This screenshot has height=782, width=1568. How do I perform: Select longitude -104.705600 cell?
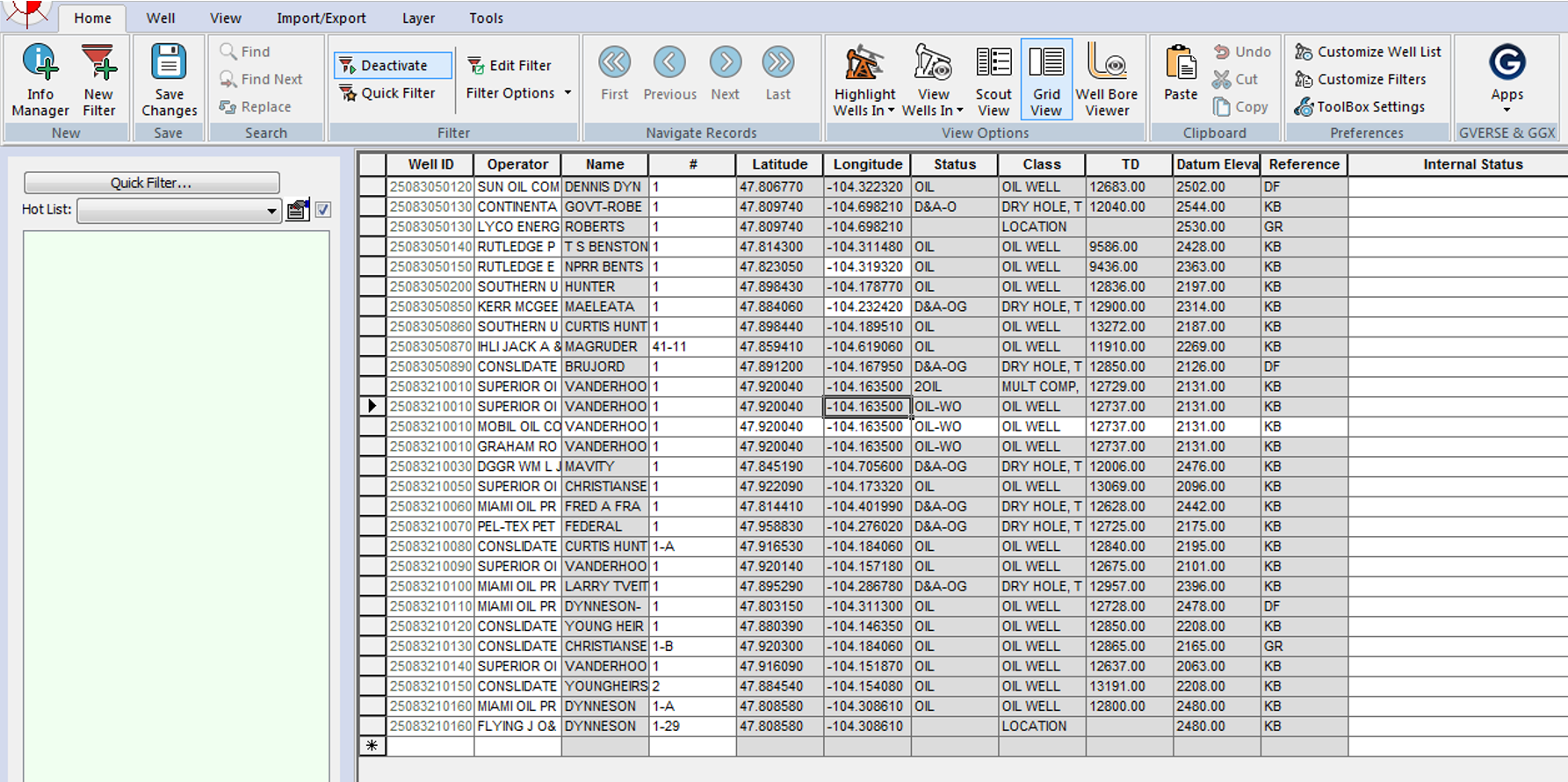(867, 467)
